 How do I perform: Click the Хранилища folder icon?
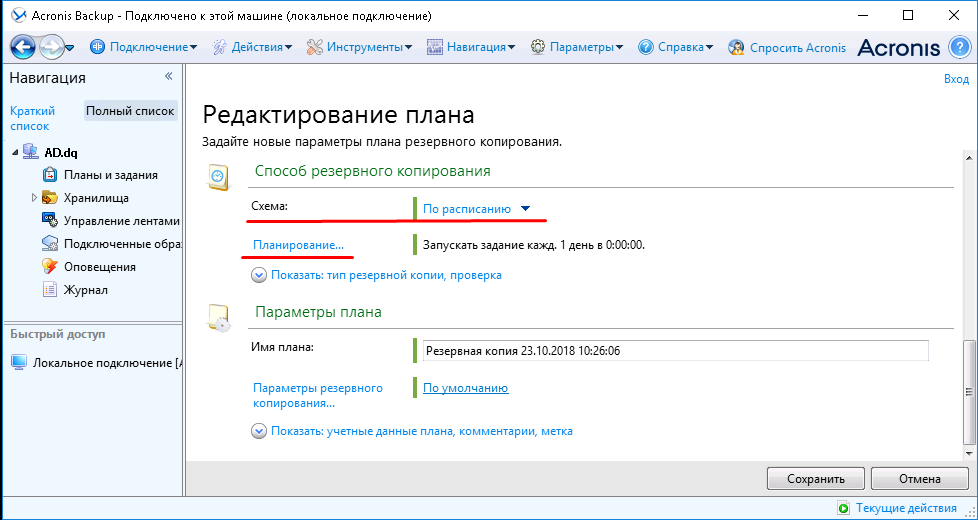coord(50,198)
